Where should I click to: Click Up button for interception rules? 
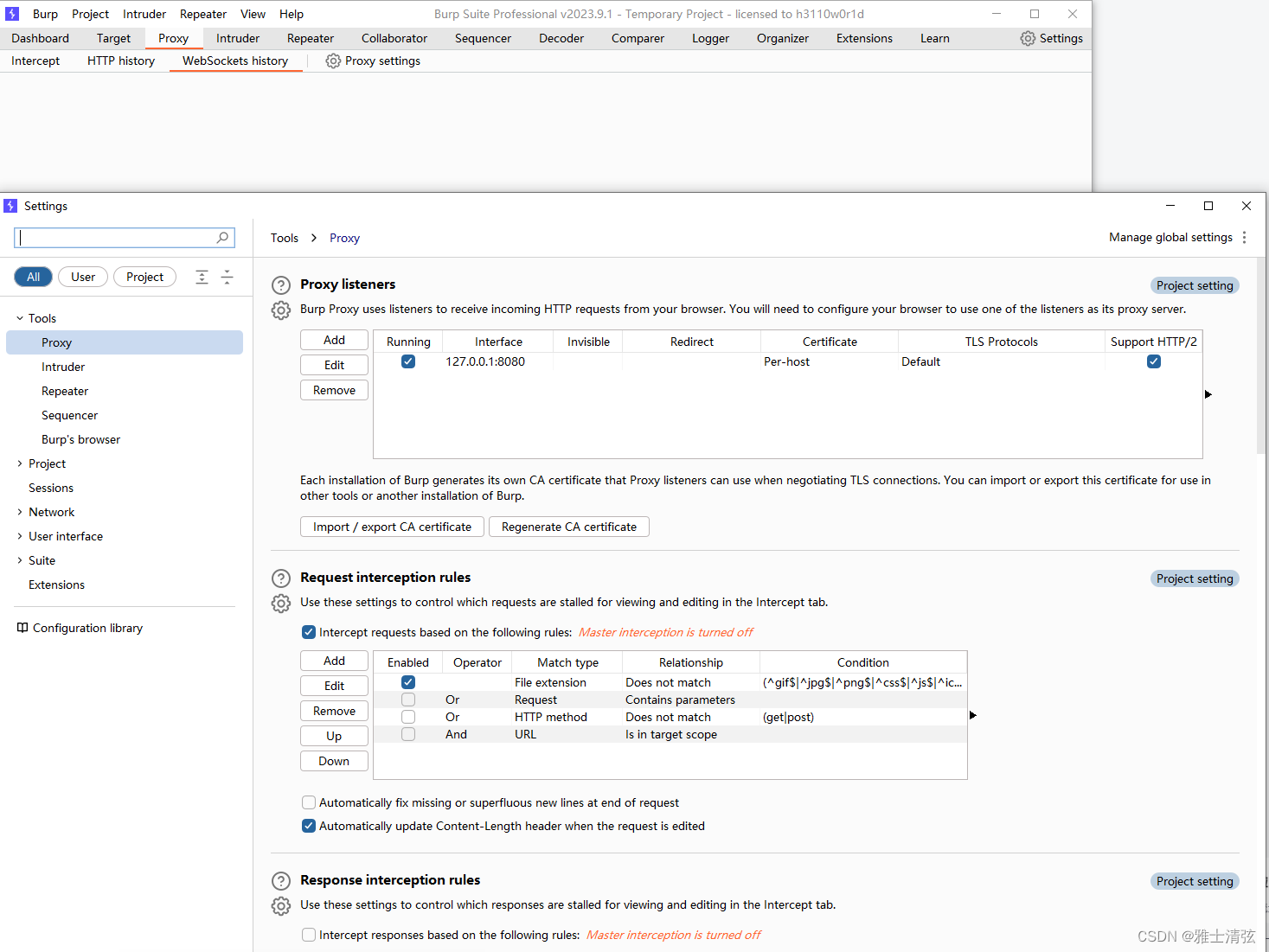click(334, 736)
